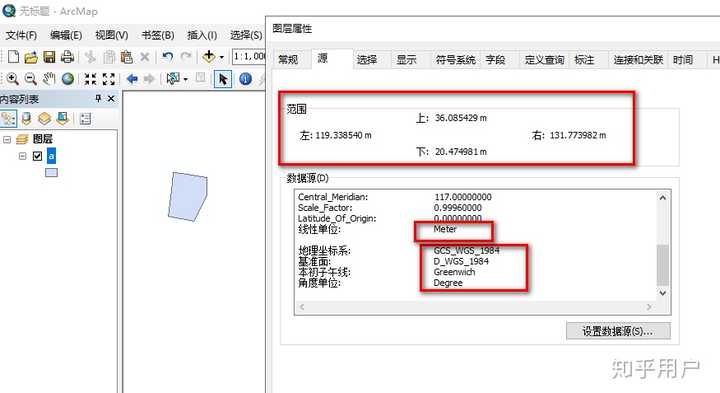Open the 编辑(E) menu
Image resolution: width=720 pixels, height=393 pixels.
(66, 35)
